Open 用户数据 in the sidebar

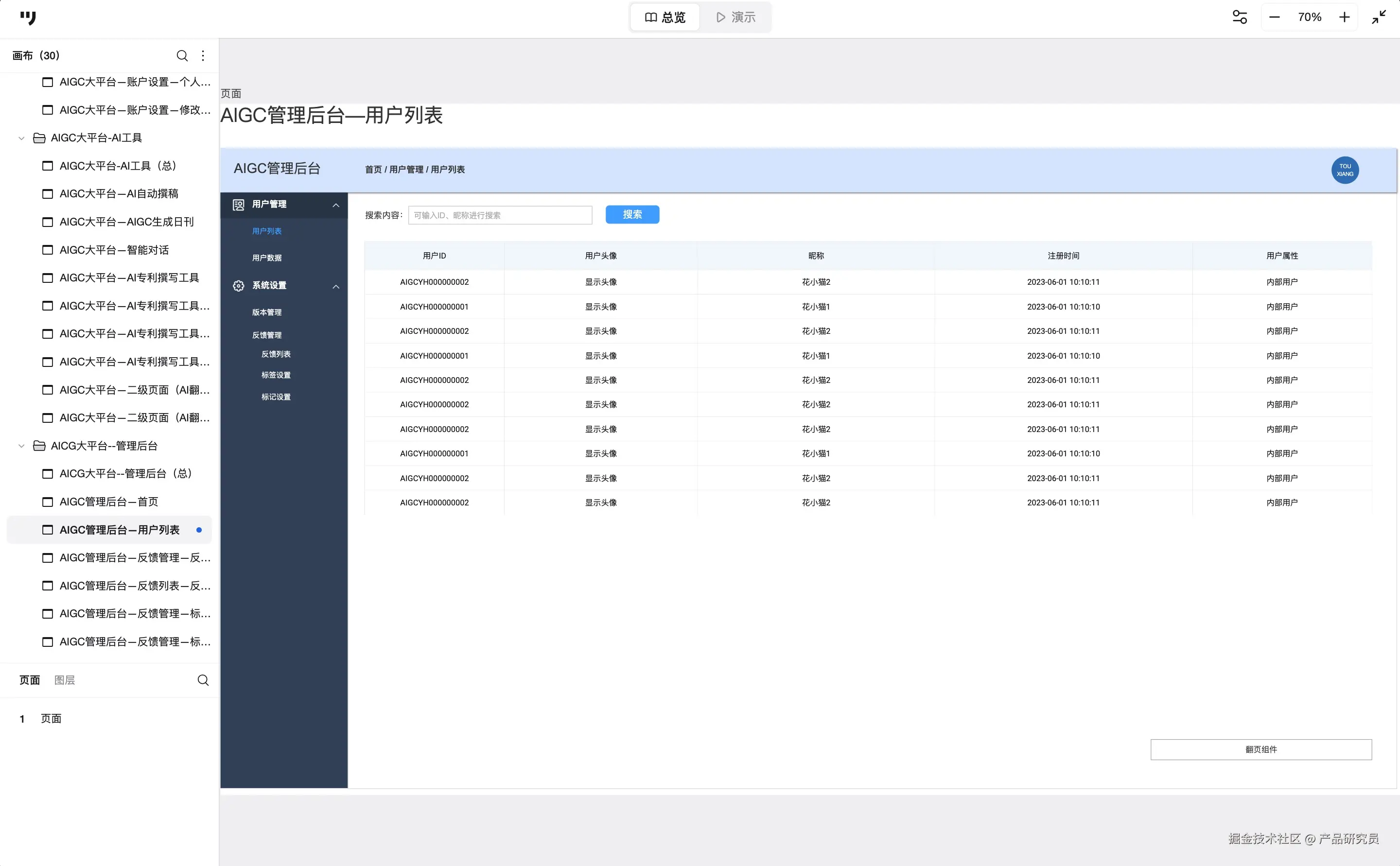(x=266, y=258)
